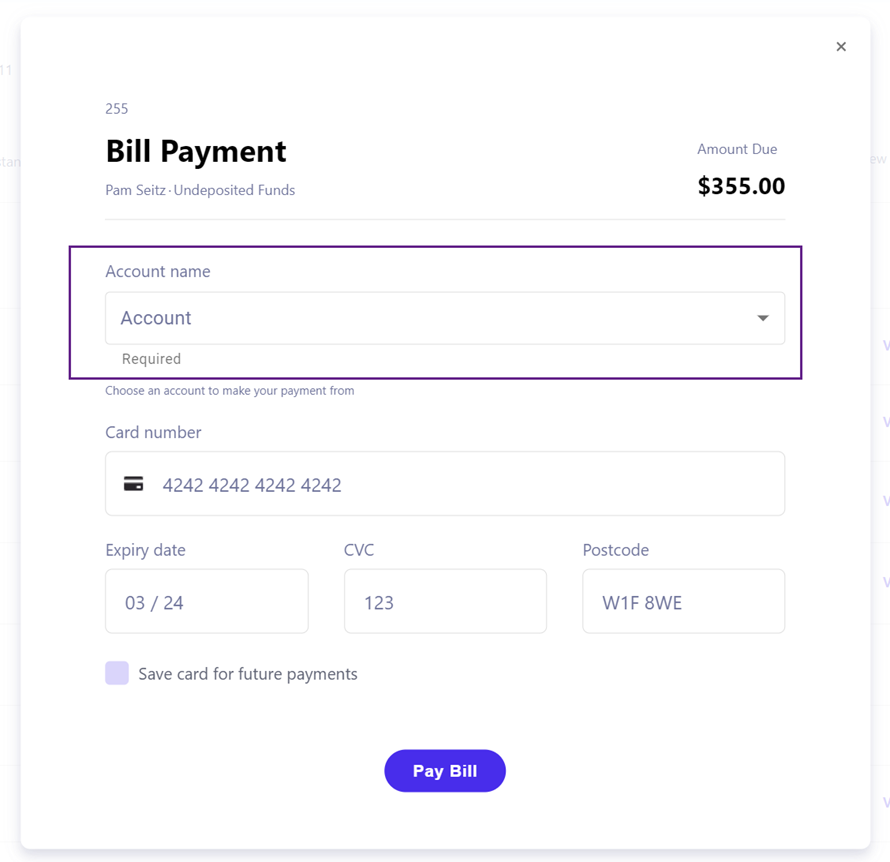Click the Required validation message

coord(151,358)
